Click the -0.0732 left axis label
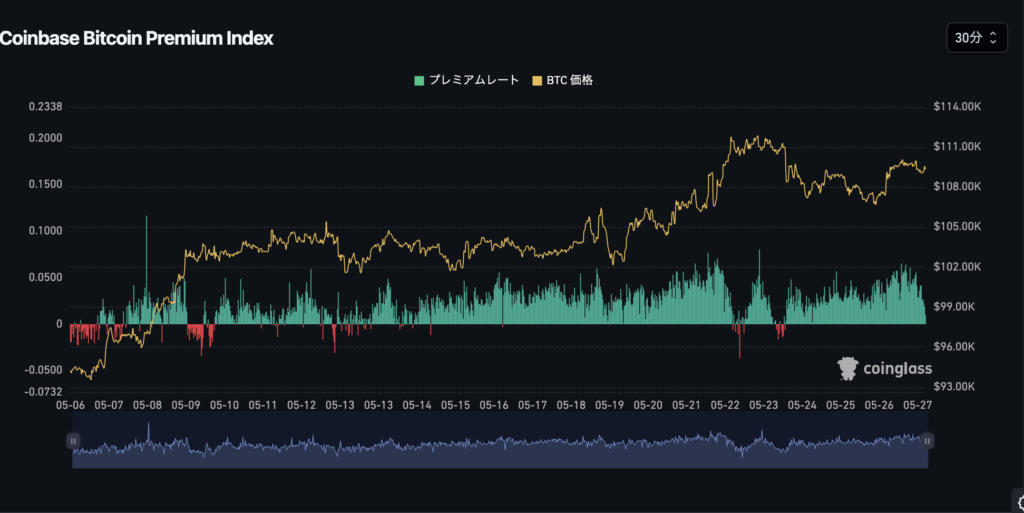1024x513 pixels. coord(43,392)
